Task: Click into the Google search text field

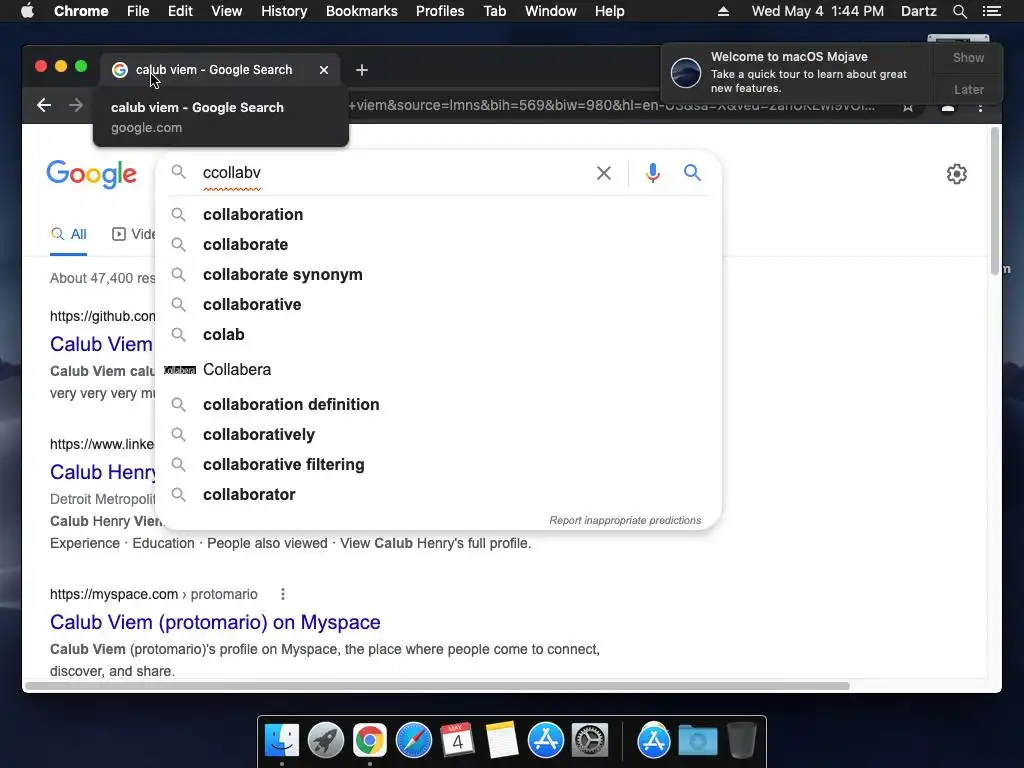Action: [x=392, y=172]
